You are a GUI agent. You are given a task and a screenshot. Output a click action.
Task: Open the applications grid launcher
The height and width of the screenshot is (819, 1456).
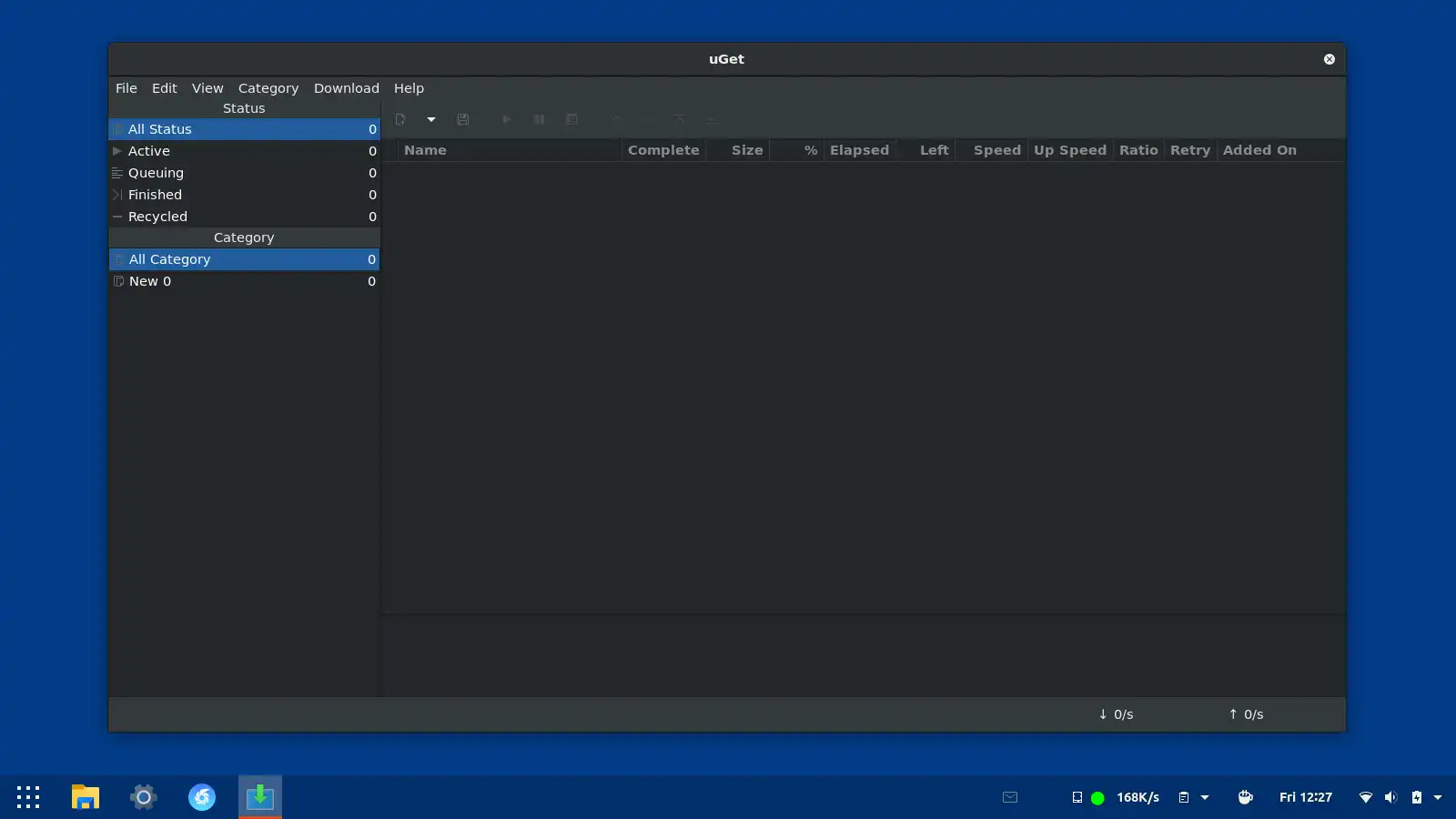[28, 797]
